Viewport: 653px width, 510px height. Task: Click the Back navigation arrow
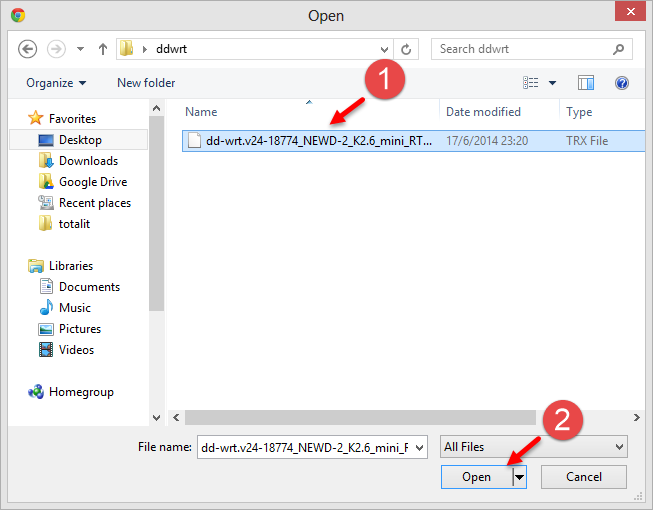27,49
